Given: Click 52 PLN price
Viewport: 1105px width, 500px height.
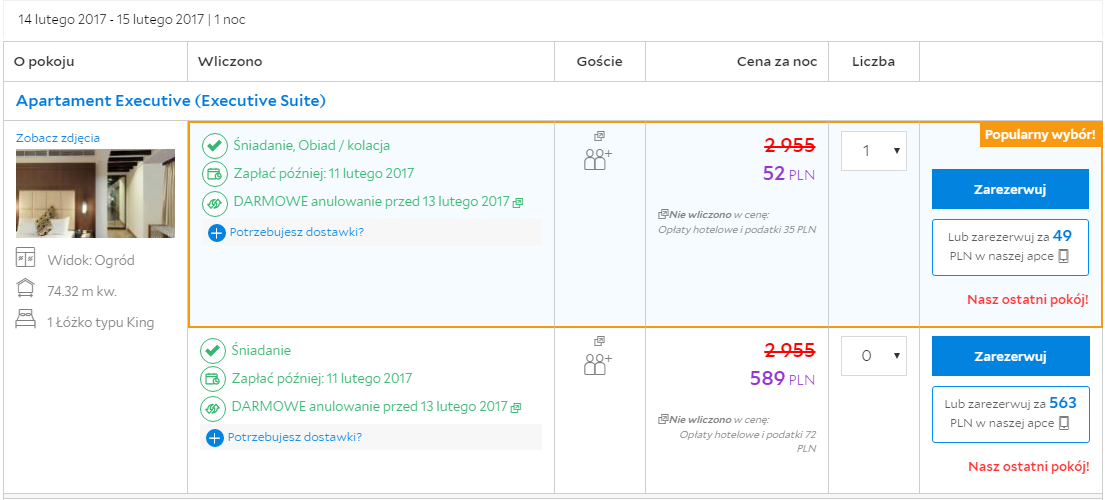Looking at the screenshot, I should 789,173.
